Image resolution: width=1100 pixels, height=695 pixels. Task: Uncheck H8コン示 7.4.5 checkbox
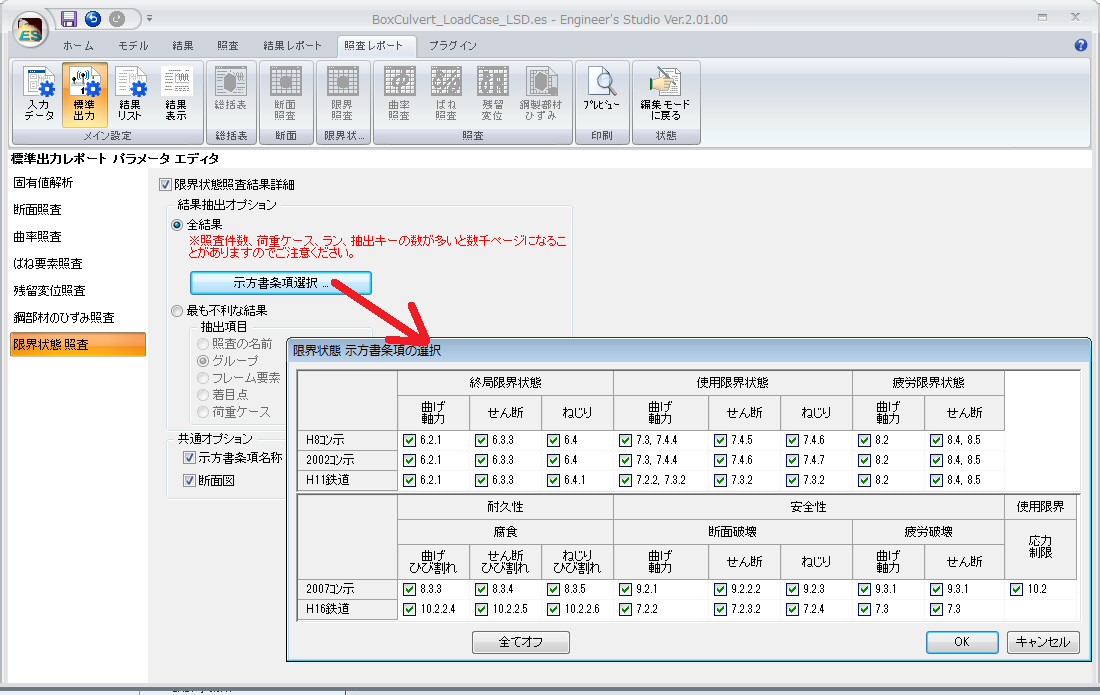coord(720,440)
